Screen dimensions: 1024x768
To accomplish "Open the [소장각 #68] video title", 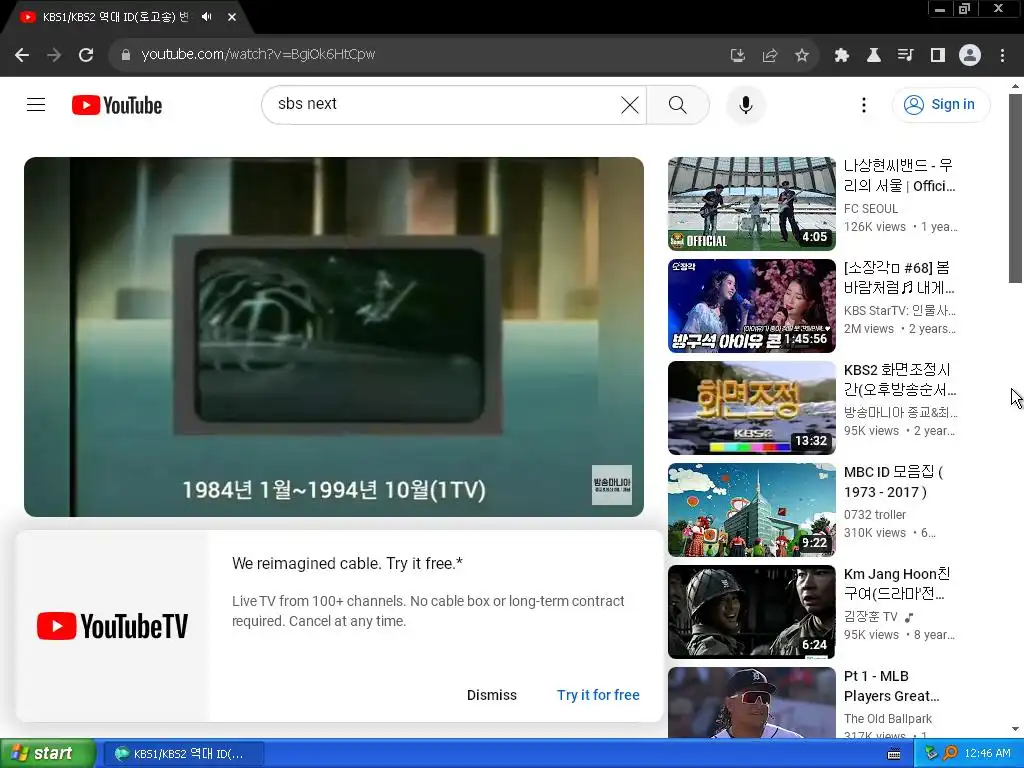I will 899,278.
